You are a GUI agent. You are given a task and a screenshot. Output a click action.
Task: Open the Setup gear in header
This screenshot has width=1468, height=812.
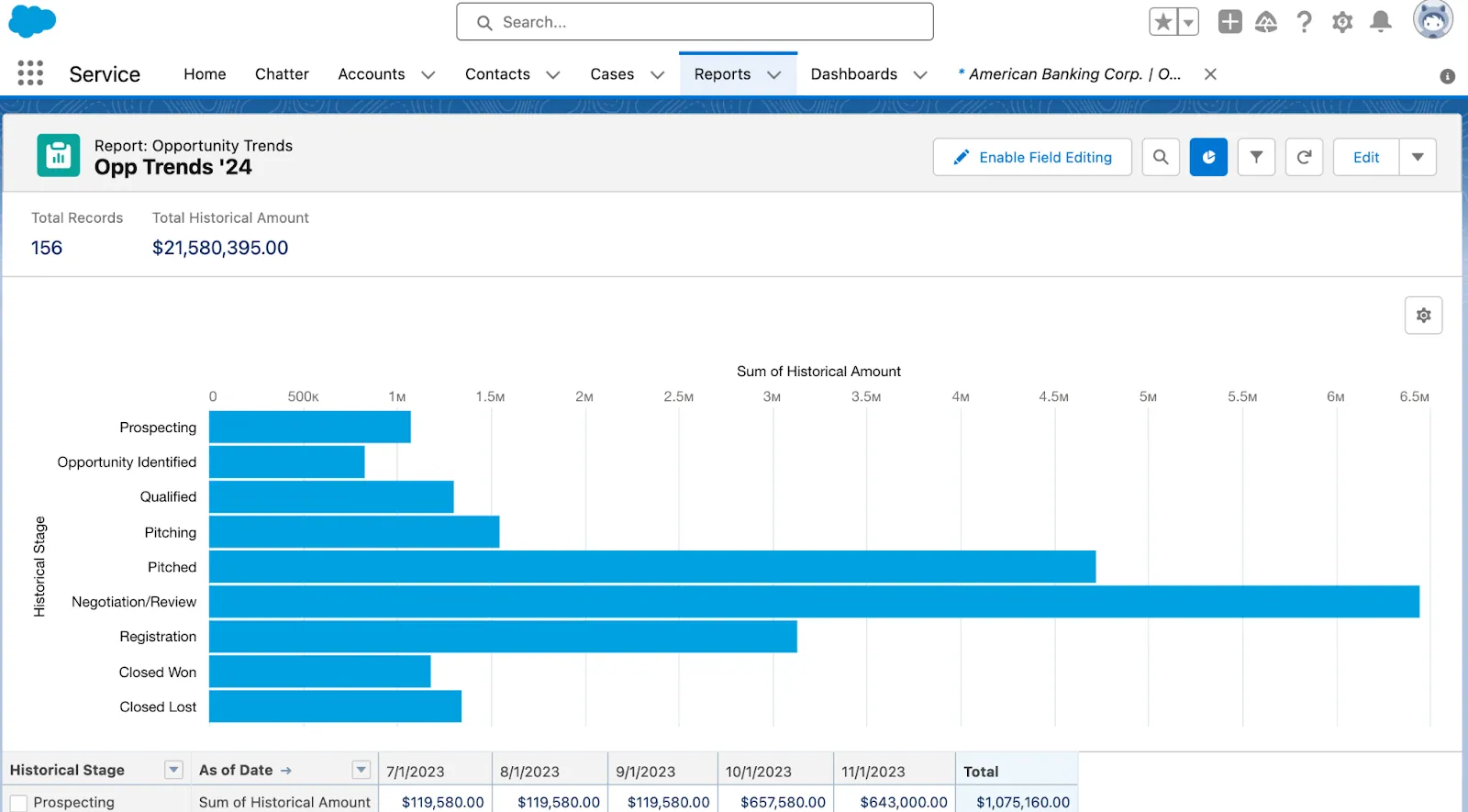1342,22
